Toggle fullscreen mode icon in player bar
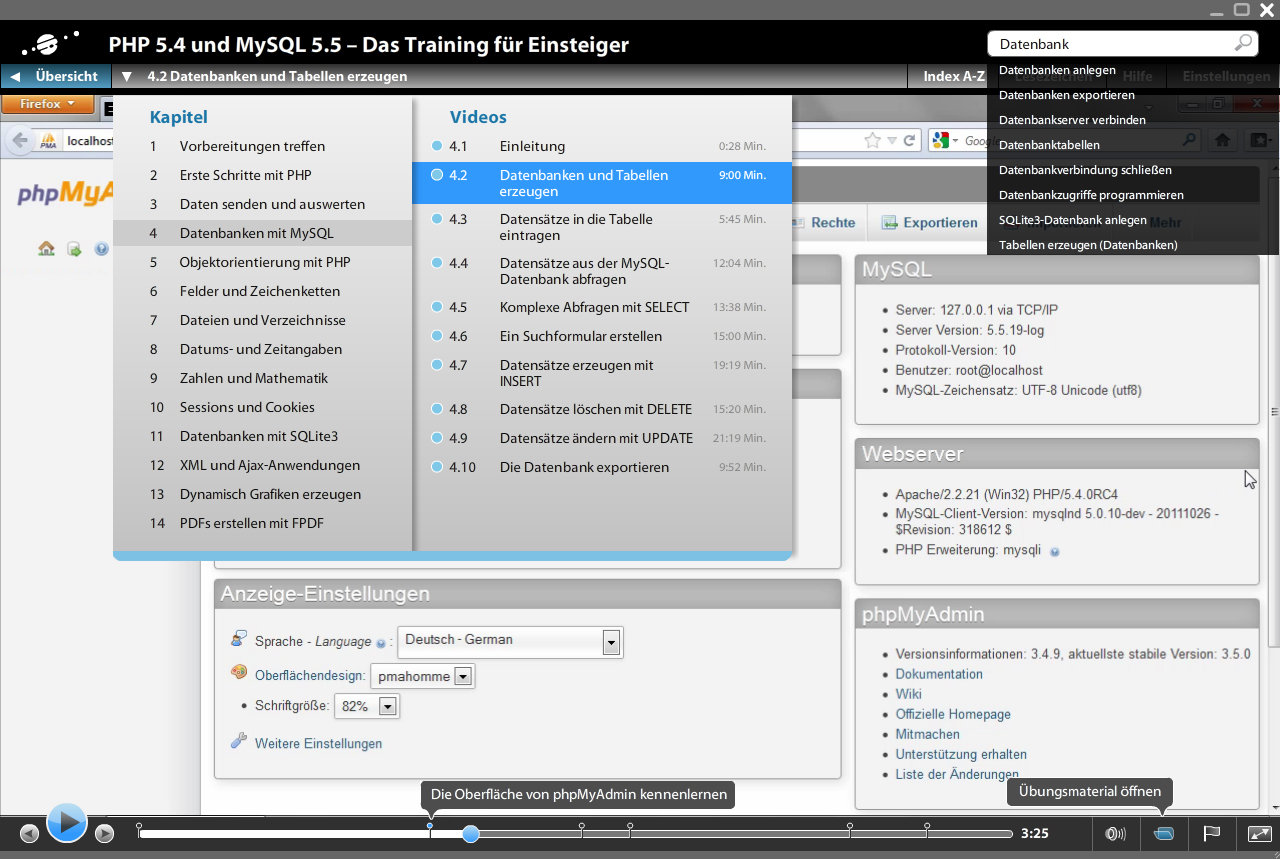This screenshot has width=1280, height=859. [1259, 833]
